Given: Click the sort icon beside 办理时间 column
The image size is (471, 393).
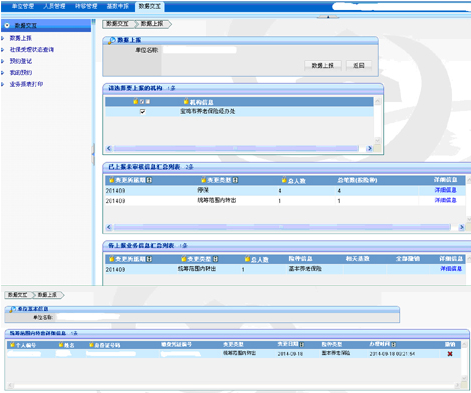Looking at the screenshot, I should [394, 344].
